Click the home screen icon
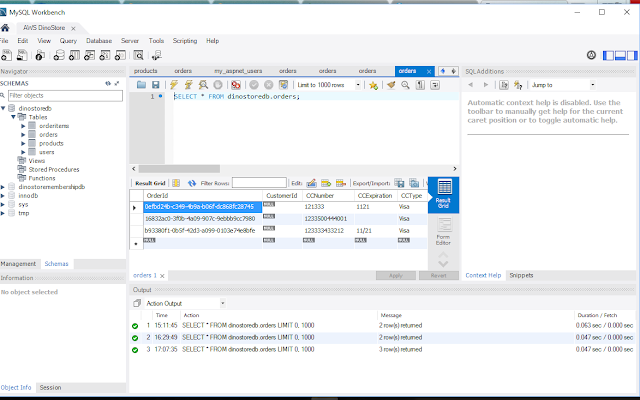This screenshot has width=640, height=400. (x=5, y=28)
